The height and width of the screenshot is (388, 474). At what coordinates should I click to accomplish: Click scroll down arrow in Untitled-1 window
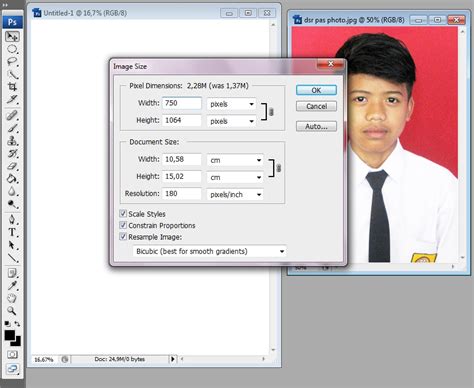click(273, 350)
